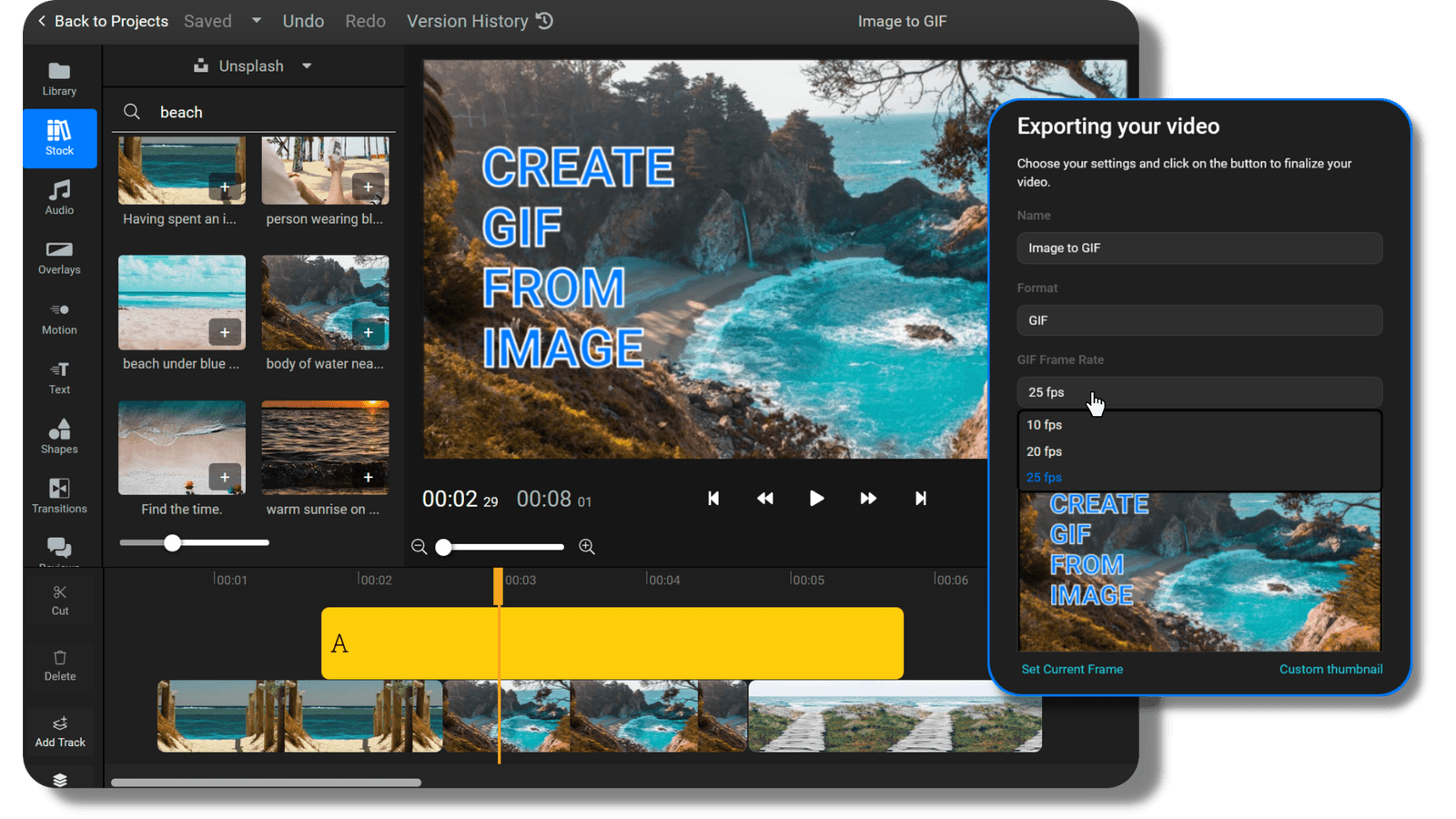Select the Motion panel
The width and height of the screenshot is (1456, 819).
(58, 318)
